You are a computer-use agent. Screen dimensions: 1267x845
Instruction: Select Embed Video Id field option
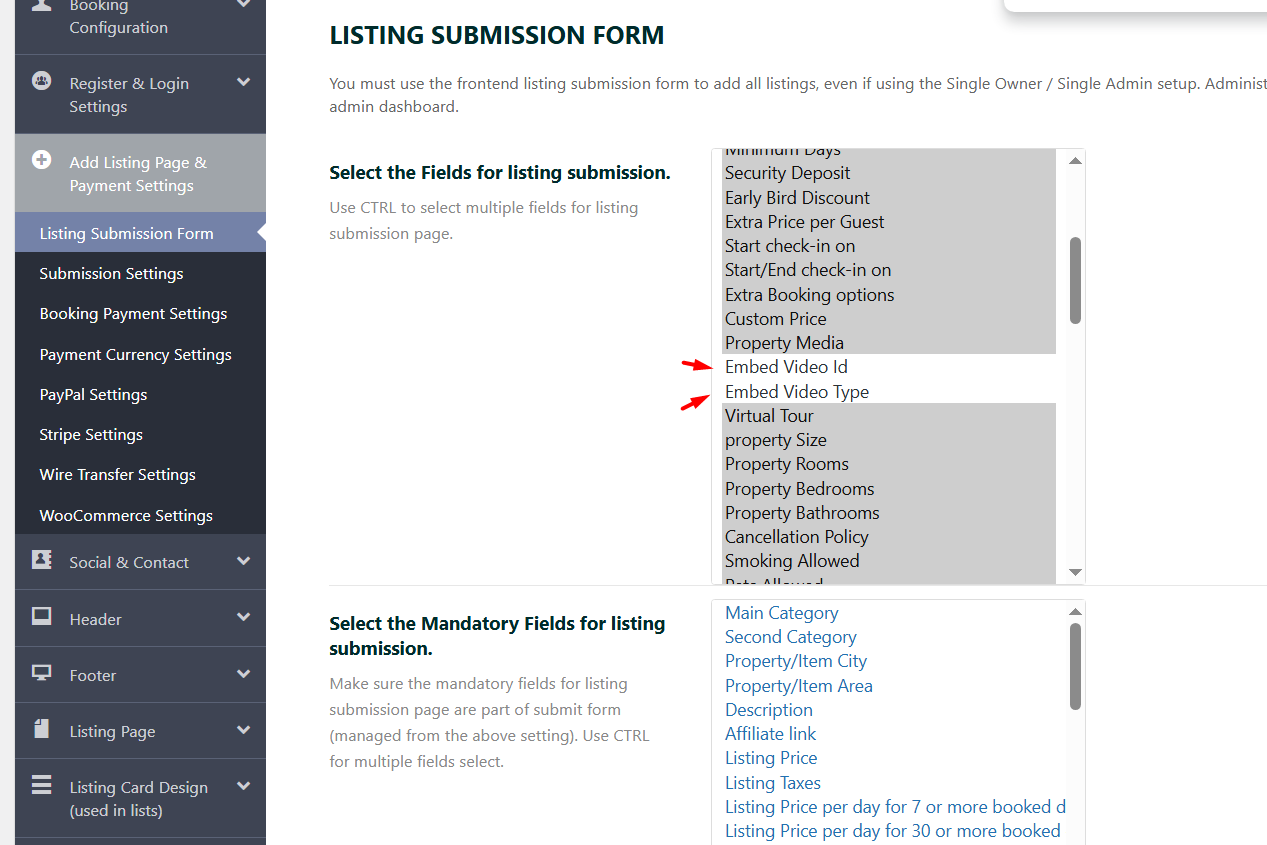(x=786, y=367)
